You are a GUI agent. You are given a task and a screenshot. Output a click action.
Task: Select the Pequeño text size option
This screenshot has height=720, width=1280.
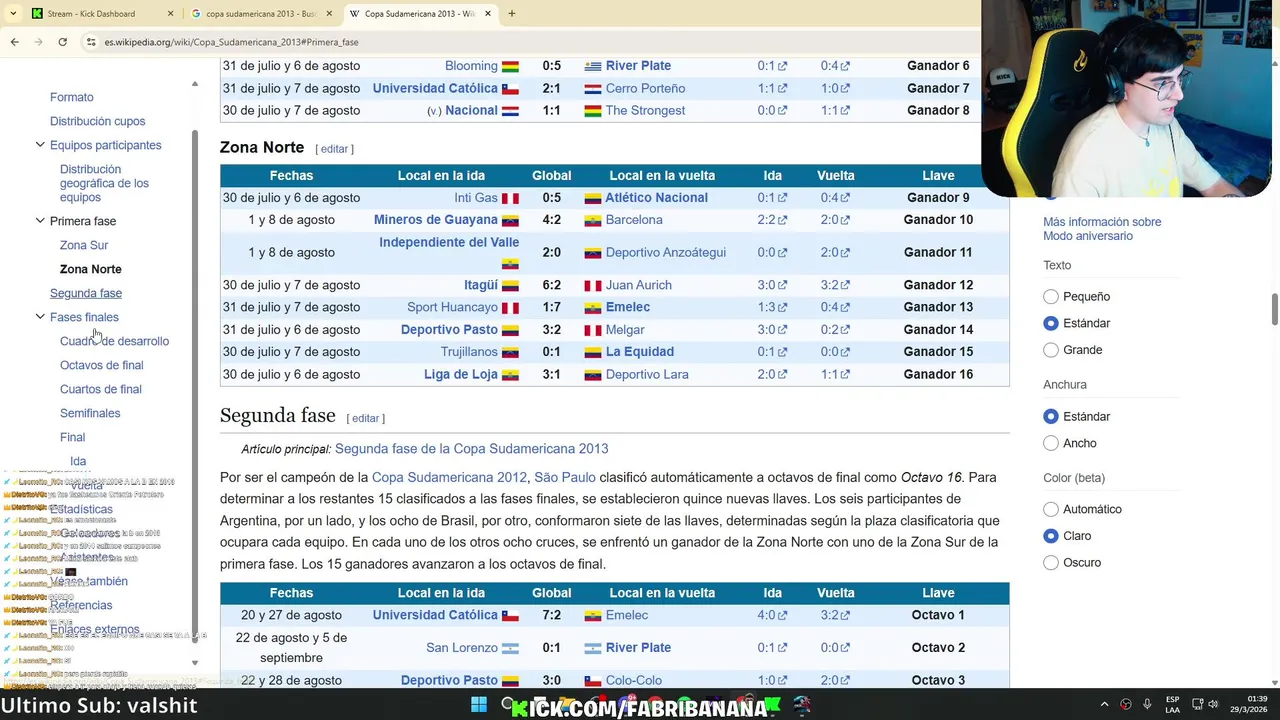(x=1051, y=297)
